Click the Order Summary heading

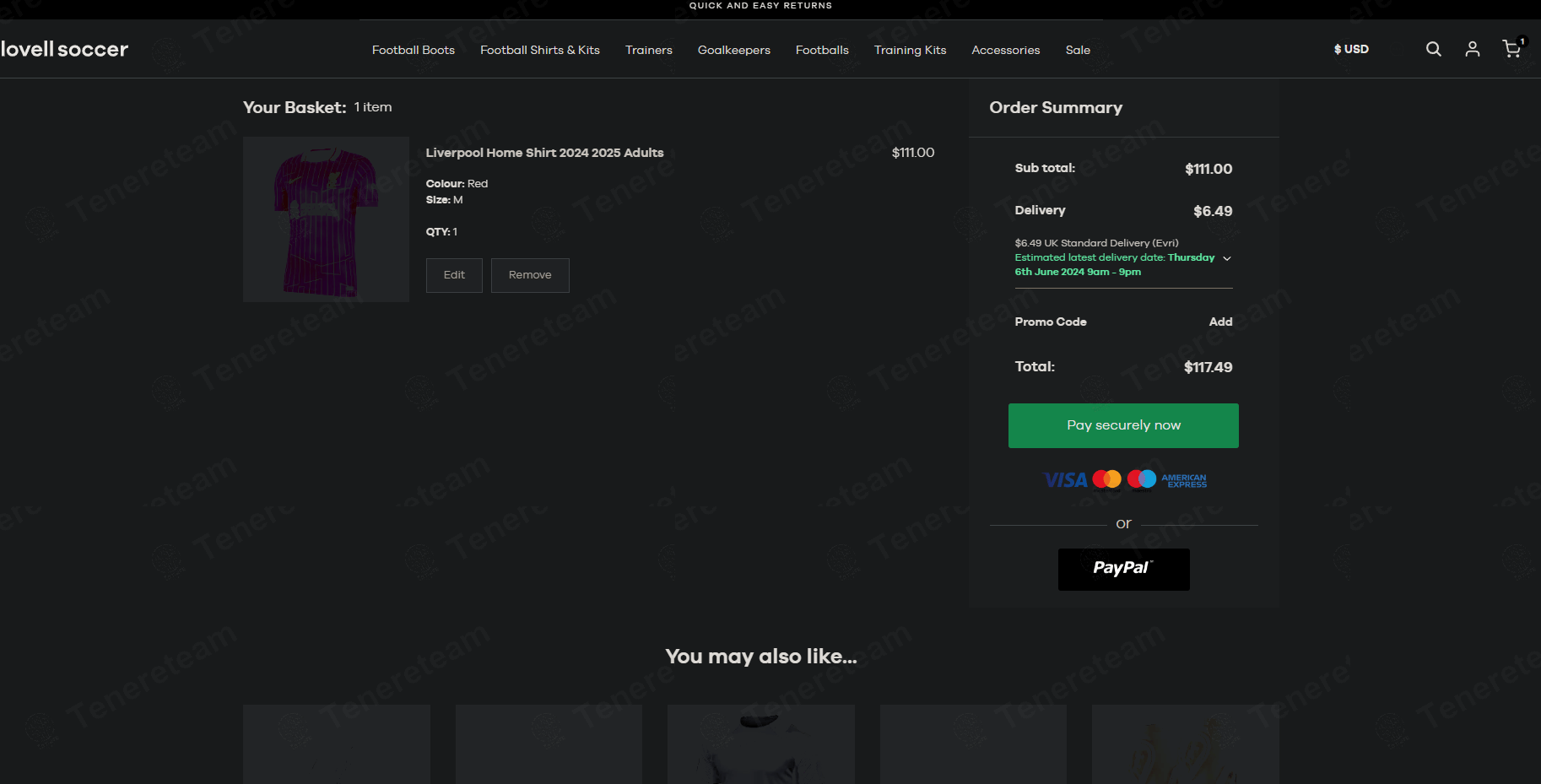1056,107
